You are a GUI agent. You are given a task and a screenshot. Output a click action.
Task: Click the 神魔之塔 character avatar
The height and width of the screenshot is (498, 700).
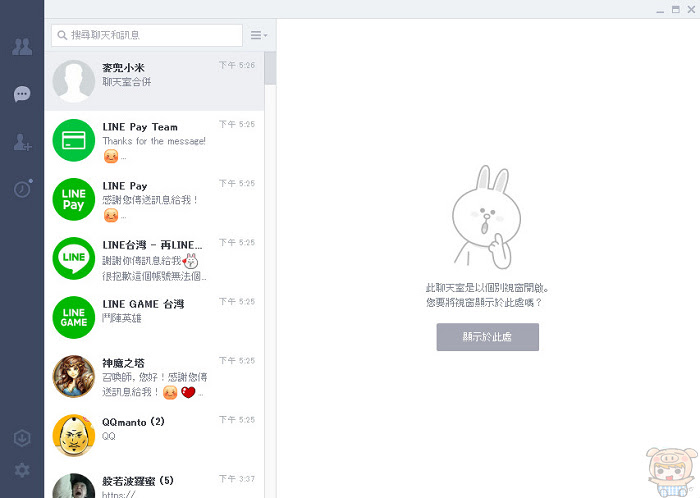pyautogui.click(x=74, y=376)
